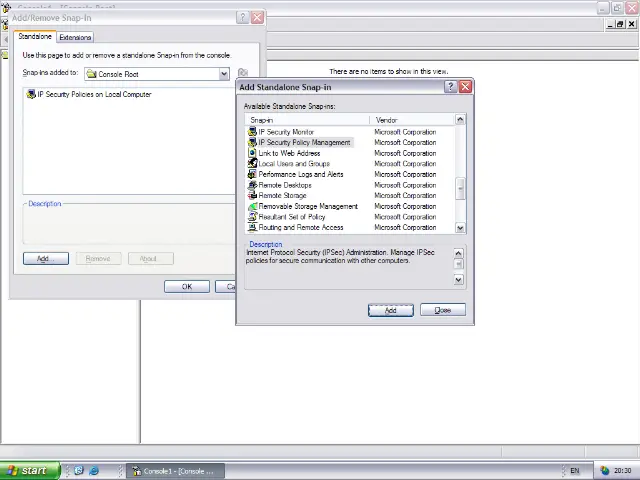Click the Console1 taskbar button
Screen dimensions: 640x480
coord(176,471)
